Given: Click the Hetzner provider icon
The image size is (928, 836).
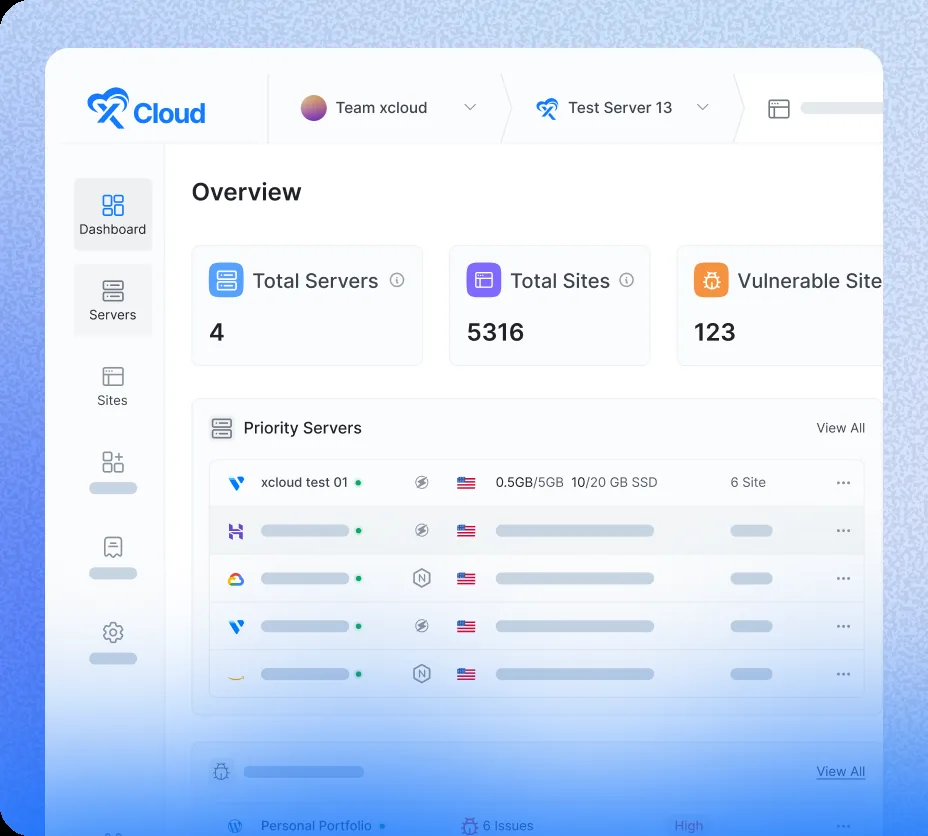Looking at the screenshot, I should point(236,531).
